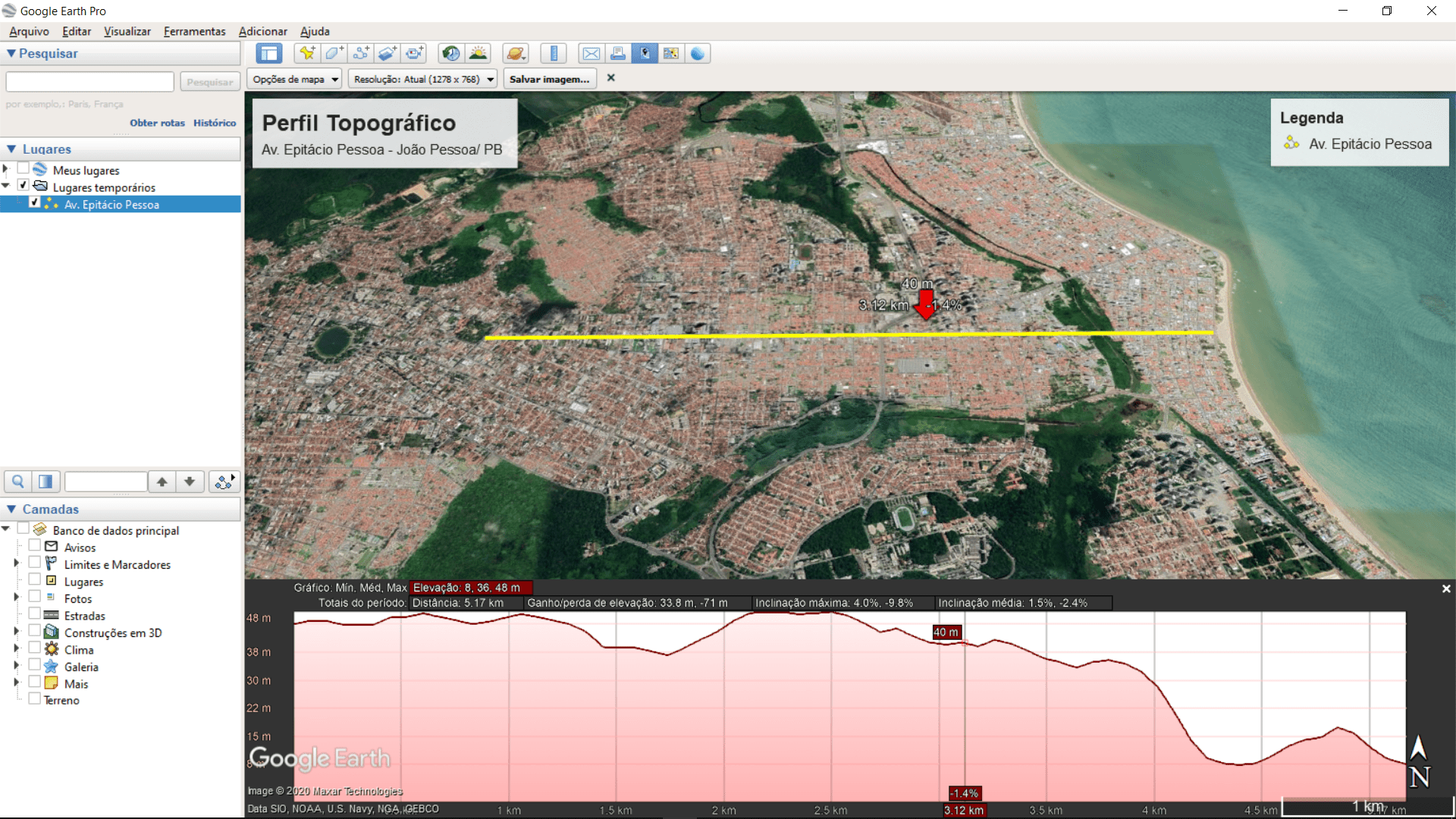Select the Add Polygon tool

click(x=334, y=53)
